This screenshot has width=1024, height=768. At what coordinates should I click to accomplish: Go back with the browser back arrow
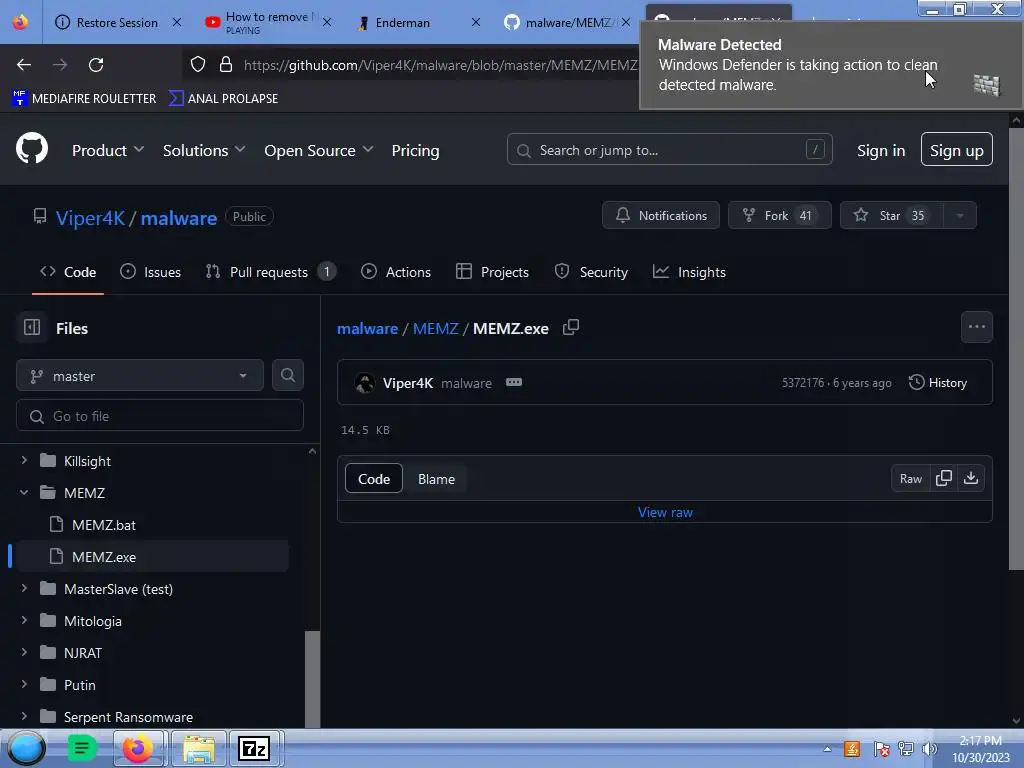pyautogui.click(x=24, y=65)
